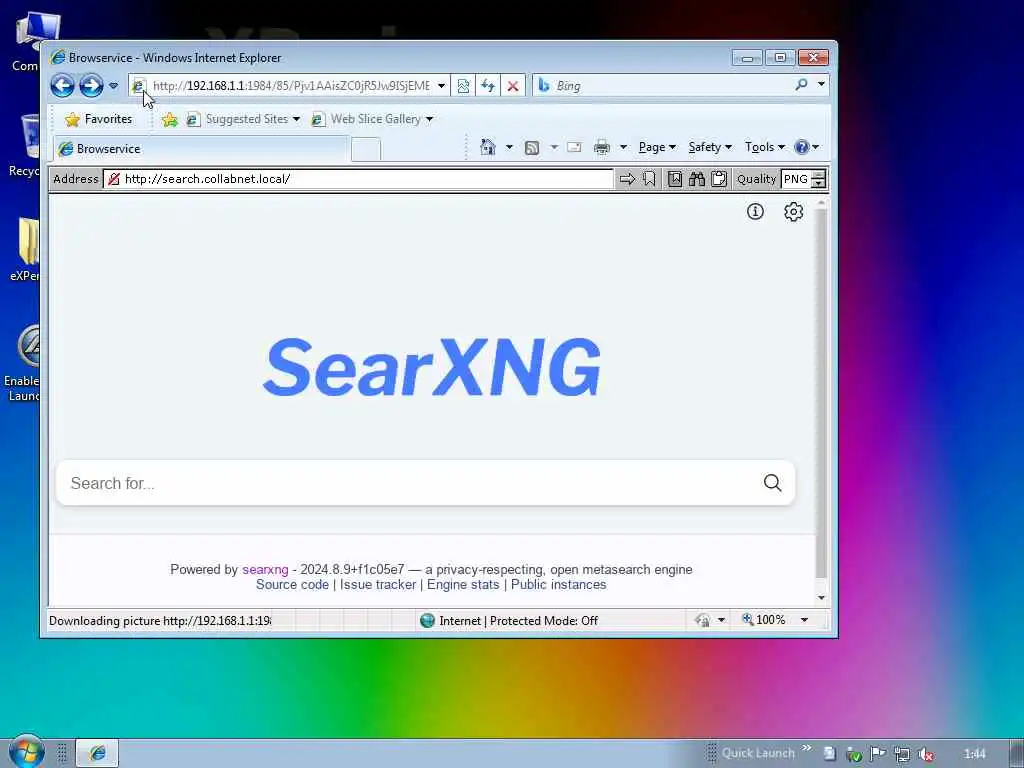Select the Browservice tab
Screen dimensions: 1024x768
(x=201, y=149)
